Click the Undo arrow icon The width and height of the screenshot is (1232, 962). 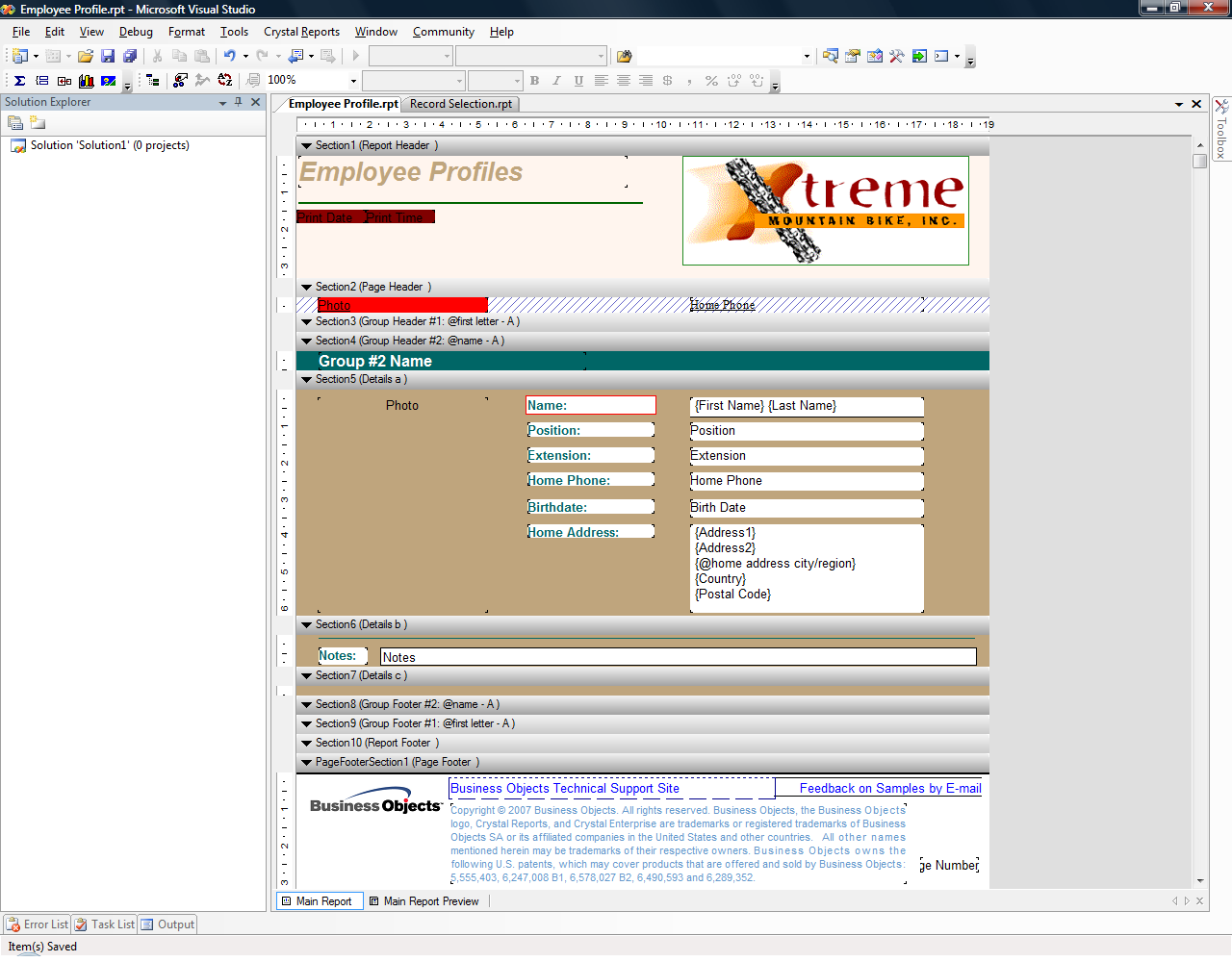[229, 56]
